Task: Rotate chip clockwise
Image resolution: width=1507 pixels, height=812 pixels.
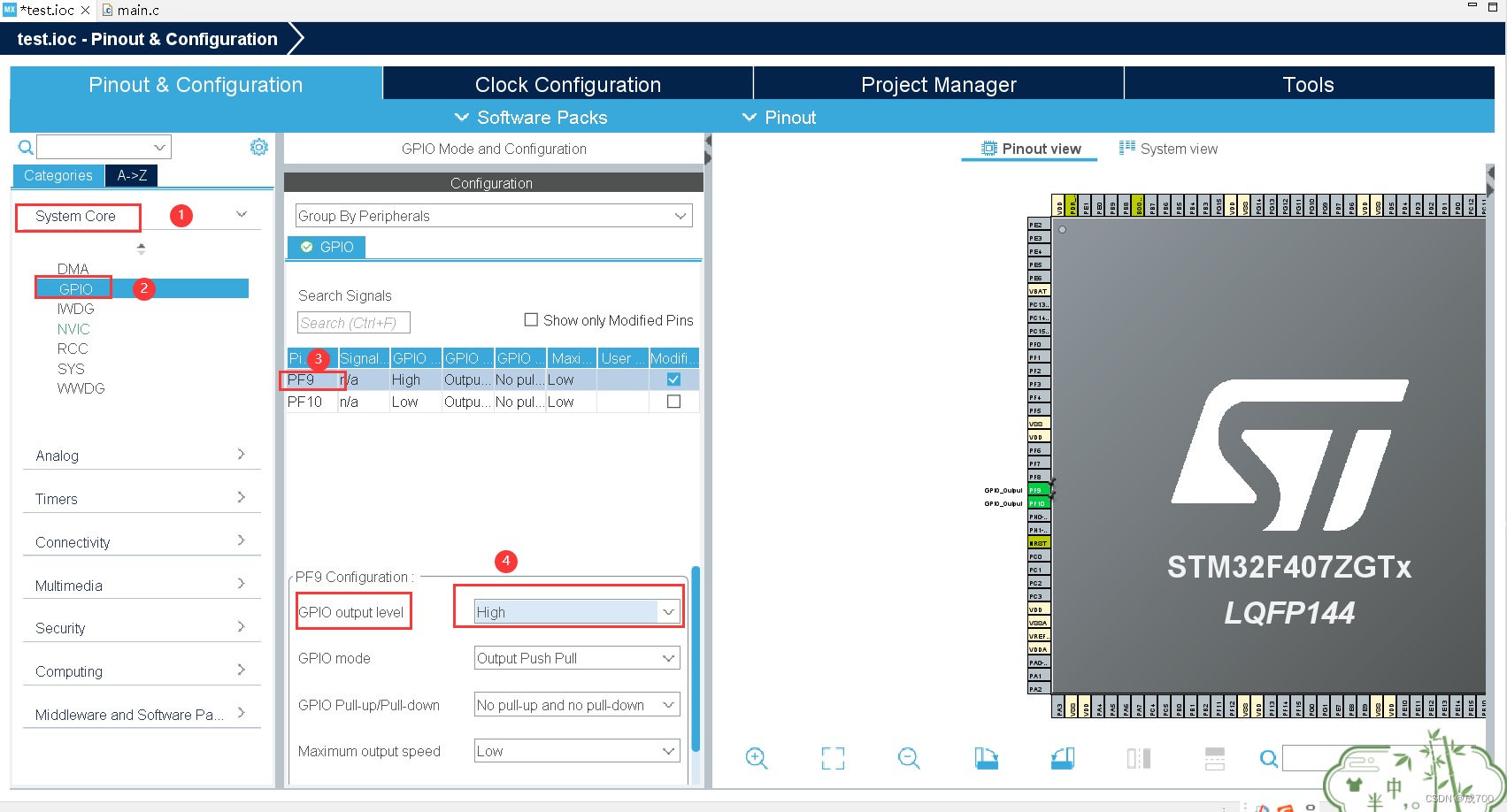Action: 987,758
